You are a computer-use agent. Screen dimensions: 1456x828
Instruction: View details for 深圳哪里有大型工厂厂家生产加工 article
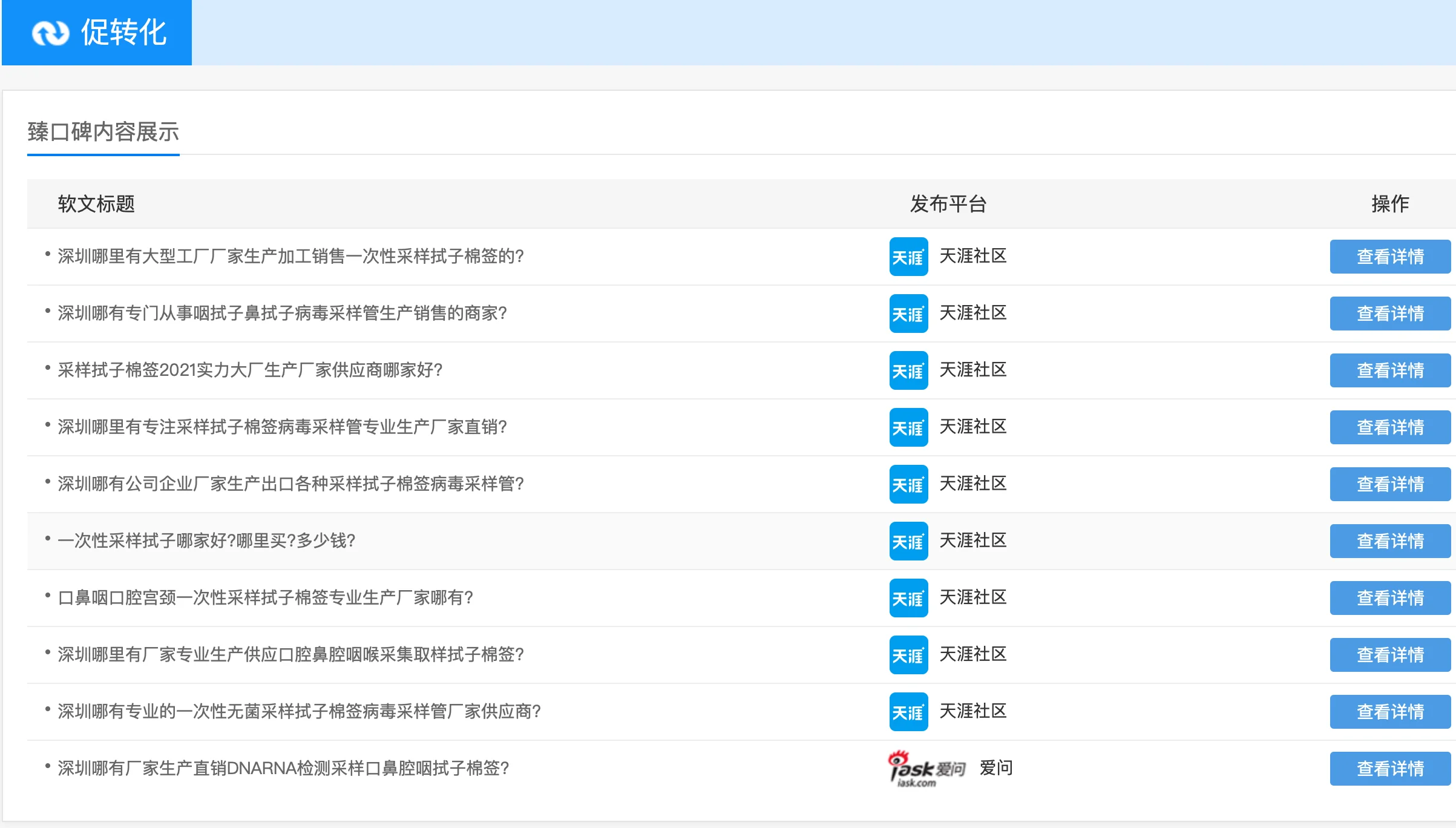1390,257
